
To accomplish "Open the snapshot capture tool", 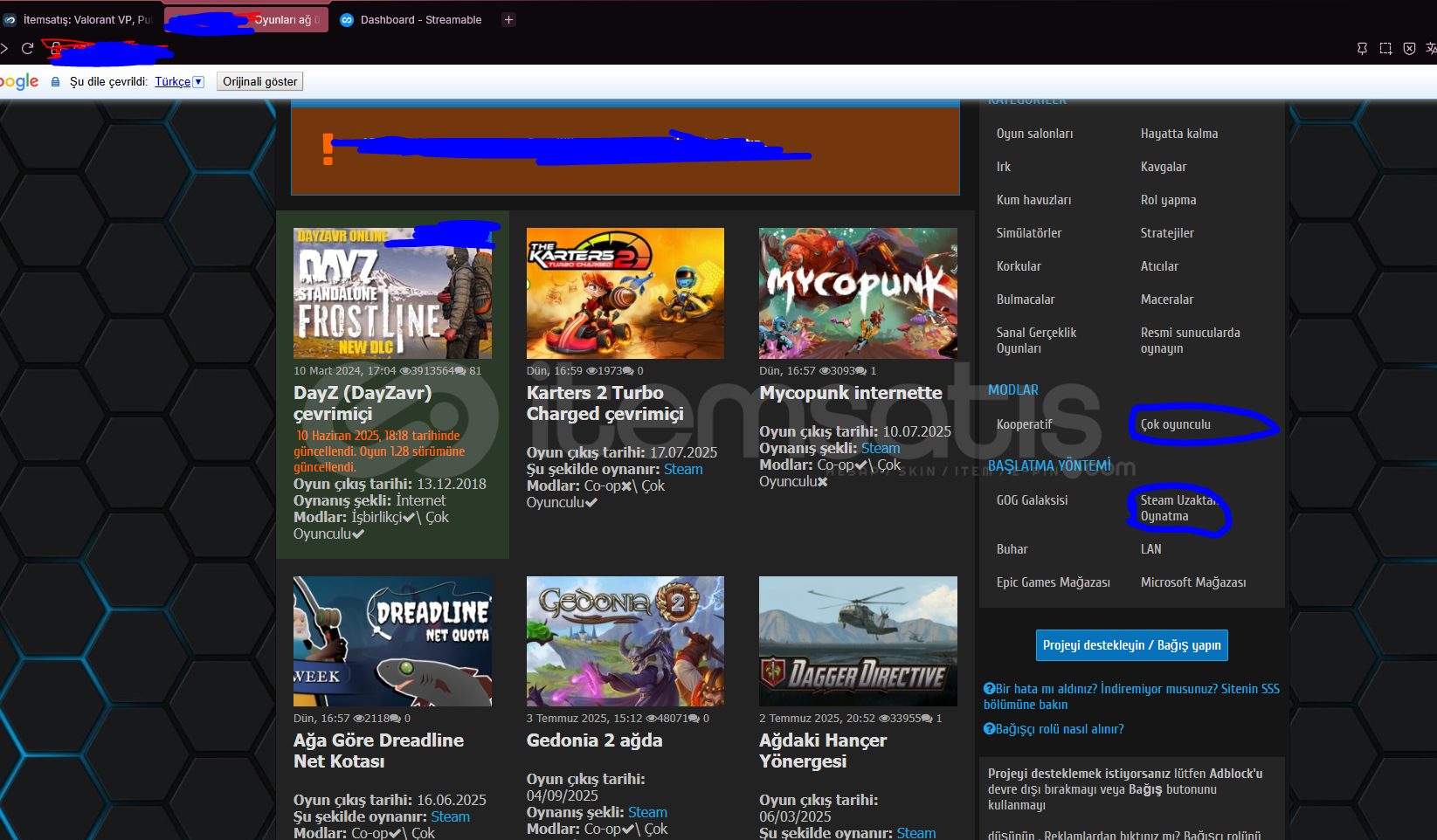I will pos(1385,48).
